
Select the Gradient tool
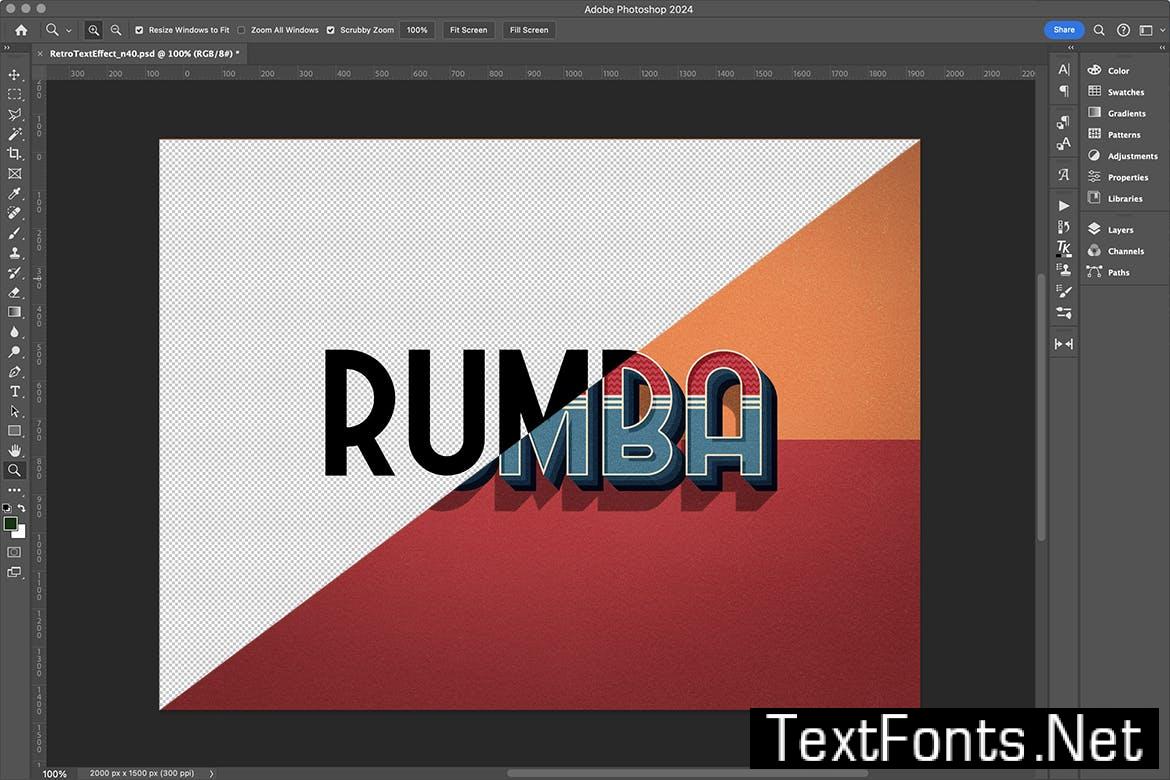pos(14,312)
